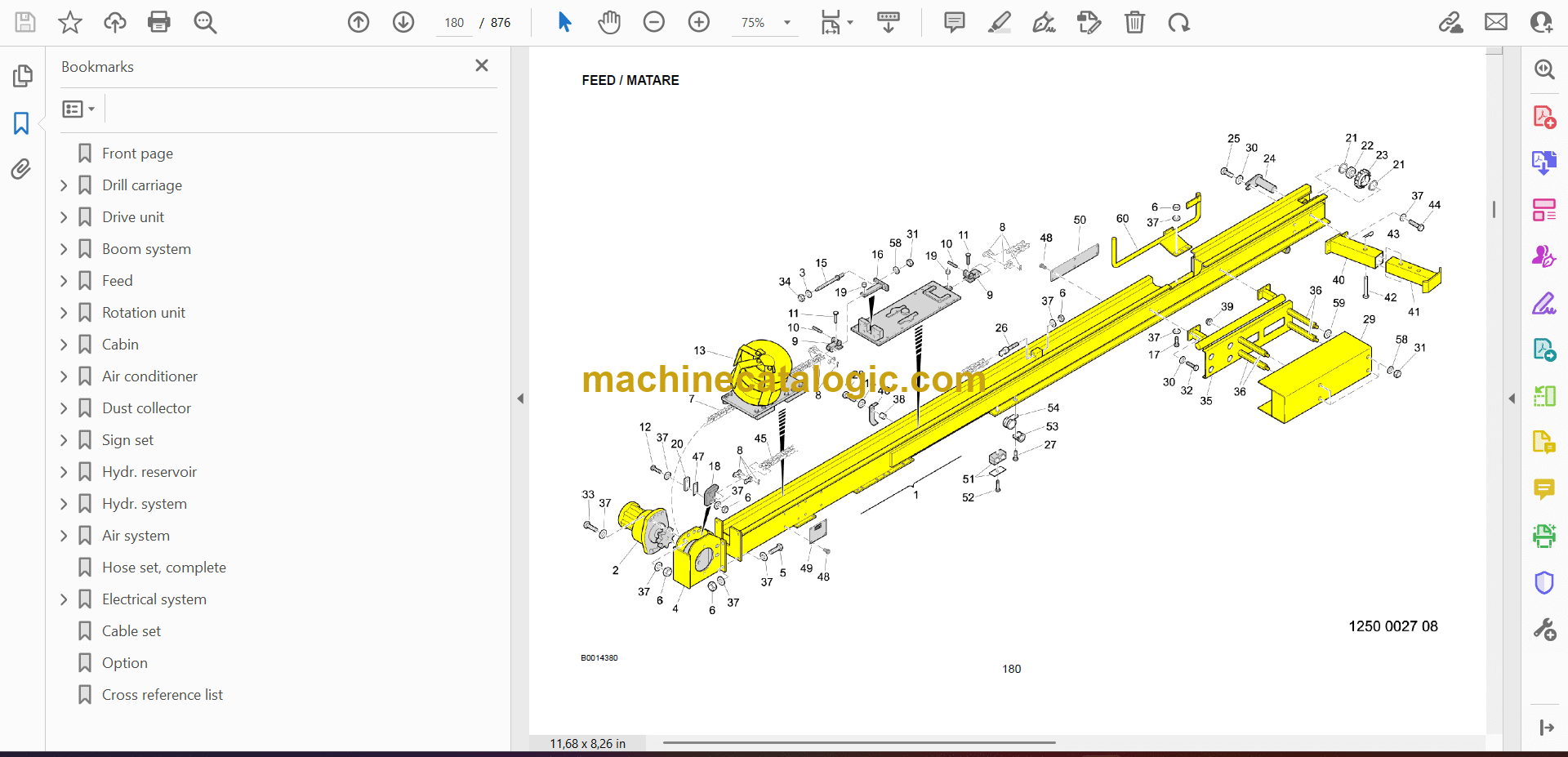Toggle the Bookmarks panel icon
The image size is (1568, 757).
pyautogui.click(x=21, y=123)
